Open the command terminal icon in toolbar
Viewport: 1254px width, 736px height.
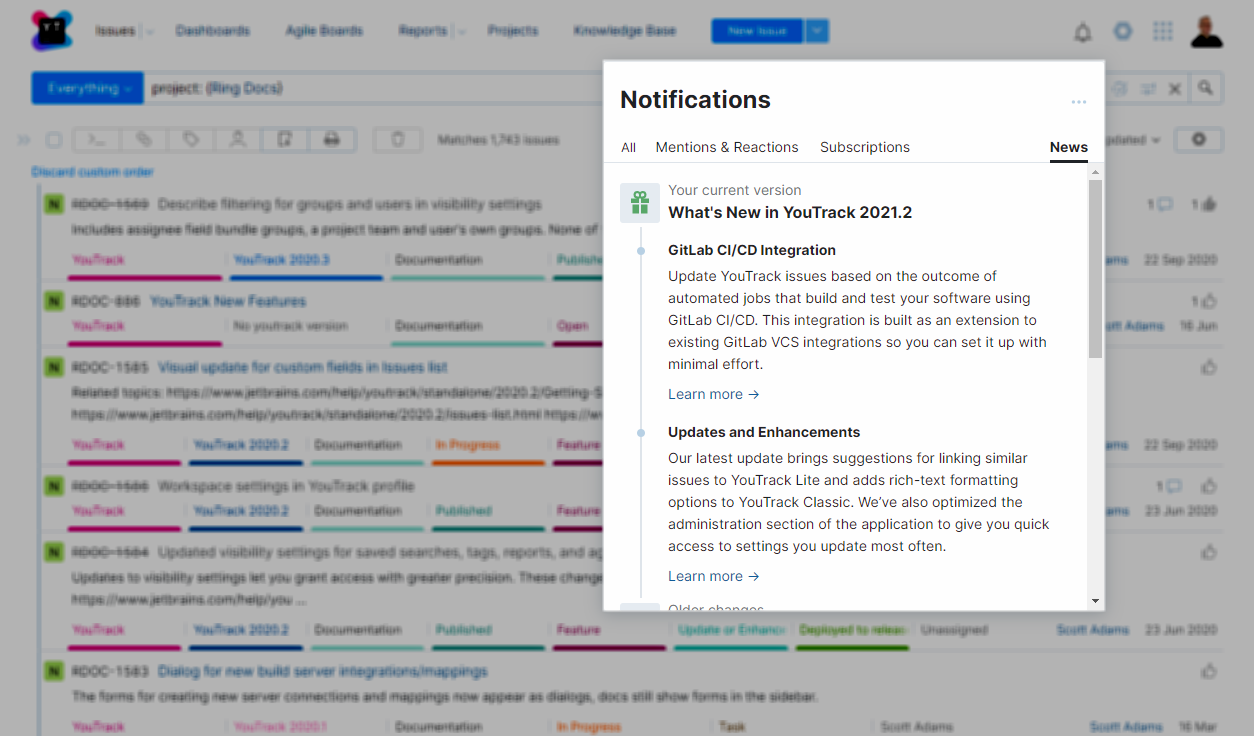pos(98,140)
